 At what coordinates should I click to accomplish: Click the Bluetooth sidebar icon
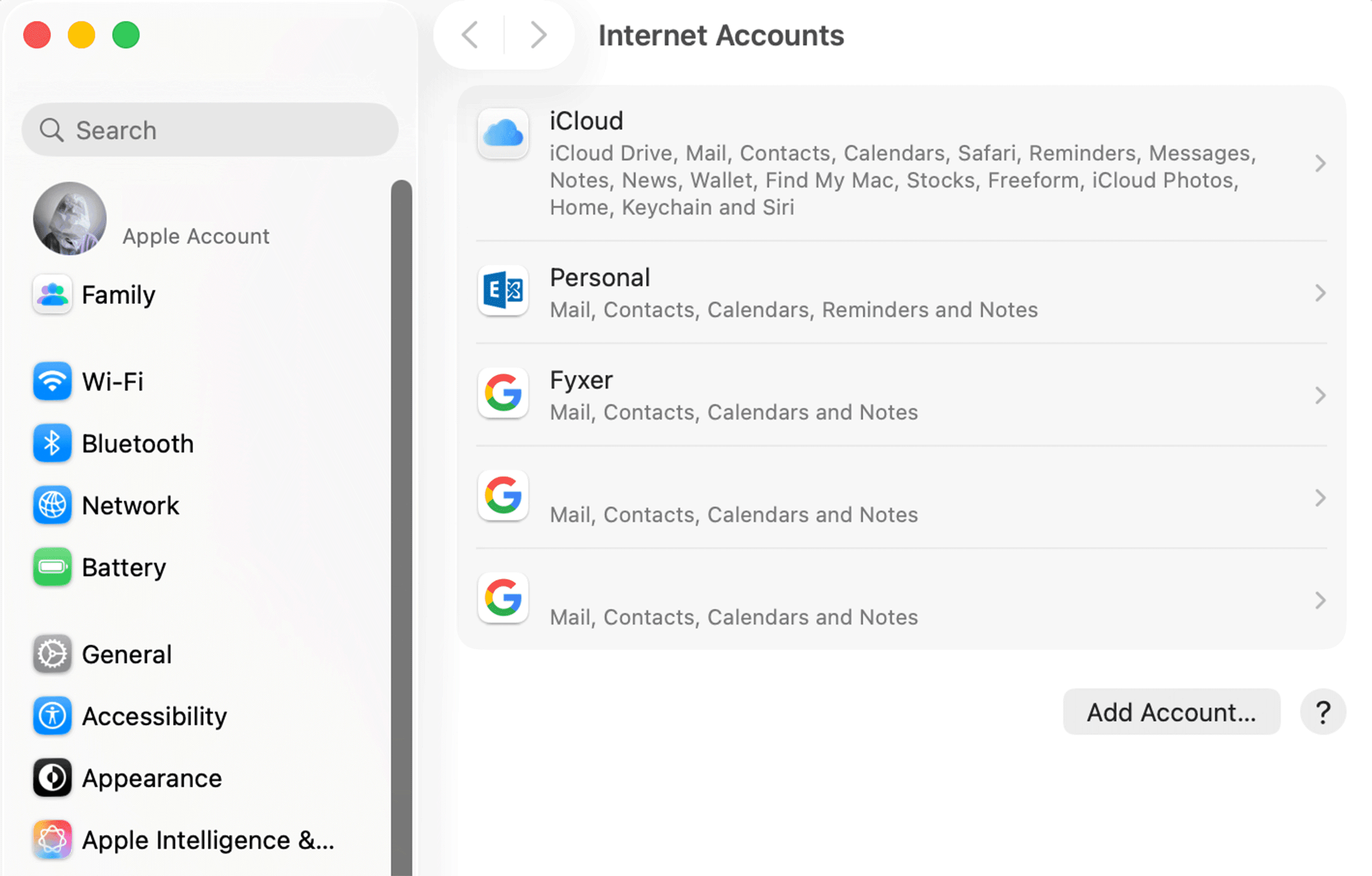(x=53, y=443)
